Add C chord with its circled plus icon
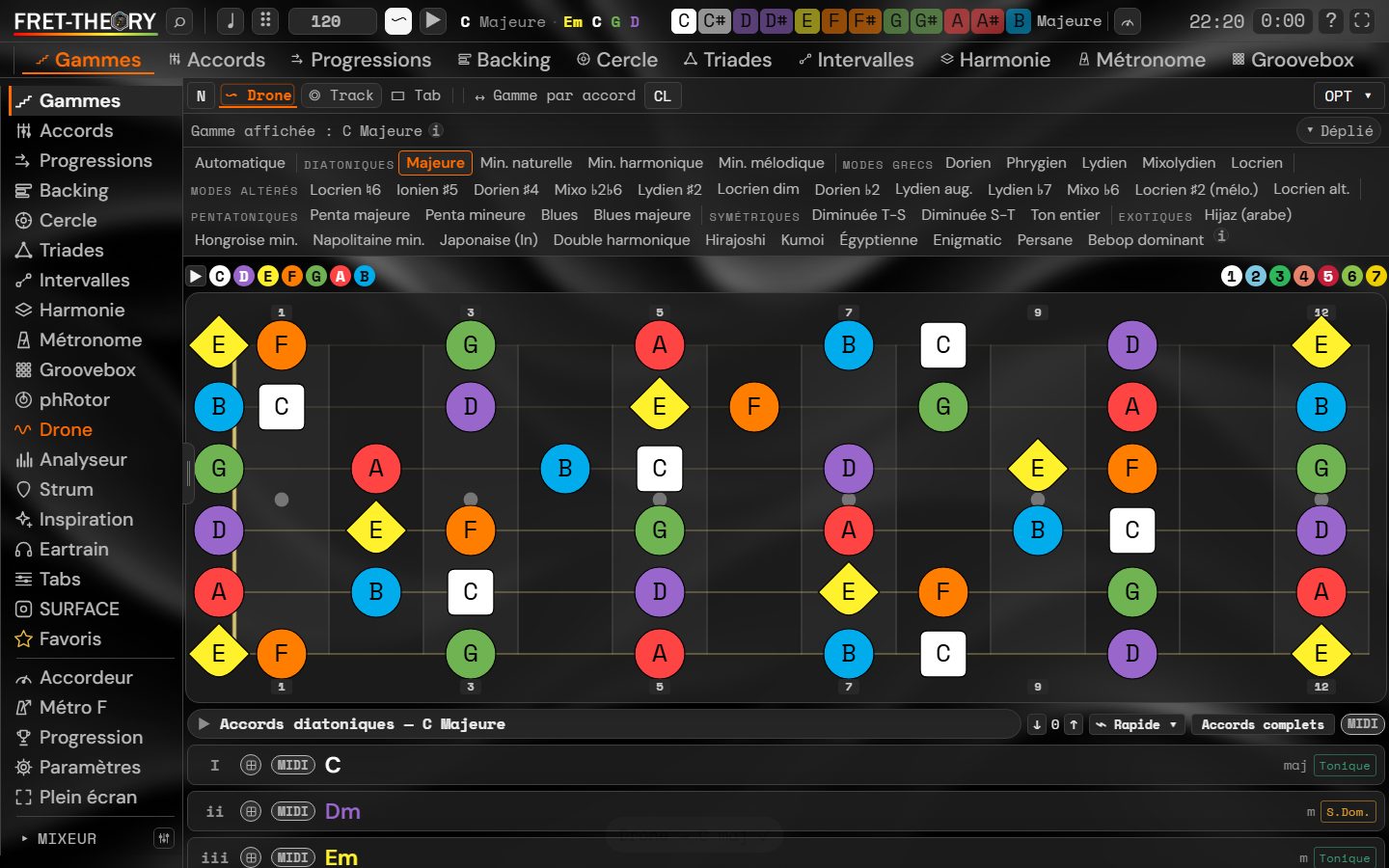The height and width of the screenshot is (868, 1389). tap(251, 765)
